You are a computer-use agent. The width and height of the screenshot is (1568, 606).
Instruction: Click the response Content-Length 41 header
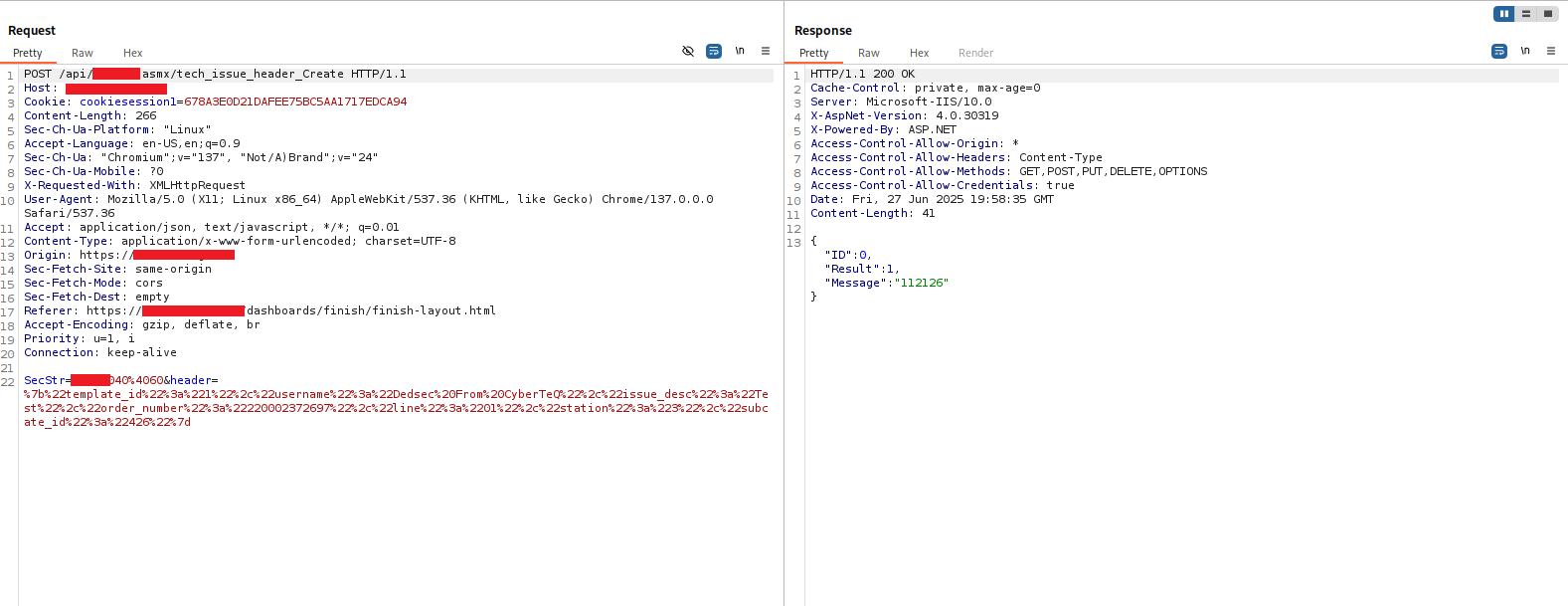pyautogui.click(x=873, y=213)
